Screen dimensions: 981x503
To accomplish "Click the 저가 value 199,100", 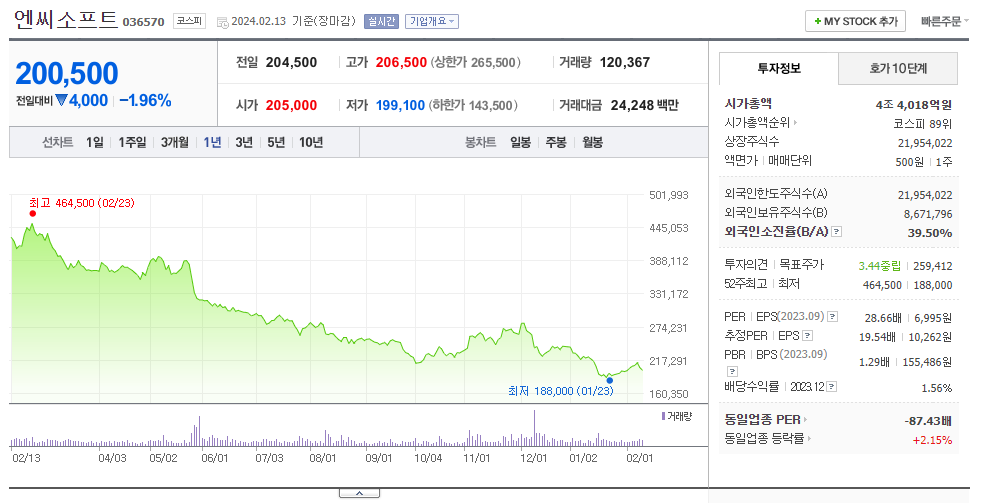I will 400,106.
